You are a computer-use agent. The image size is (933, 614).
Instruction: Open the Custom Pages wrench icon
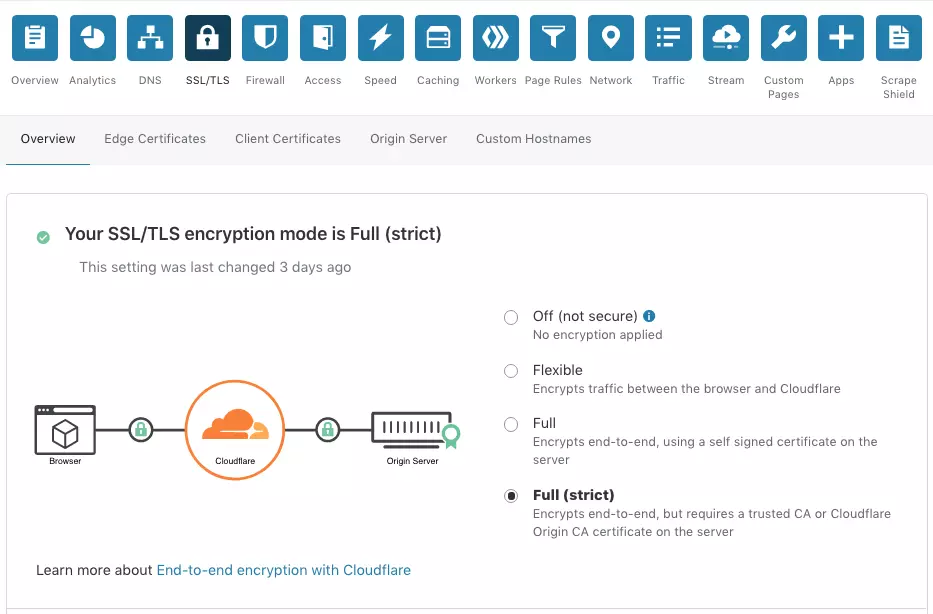(x=784, y=38)
